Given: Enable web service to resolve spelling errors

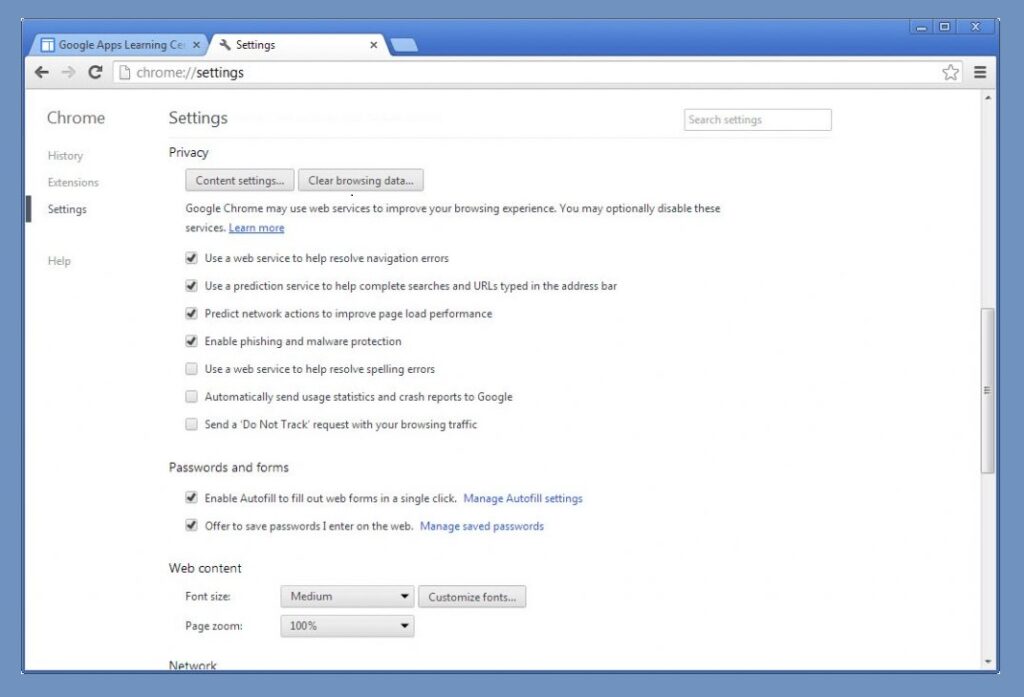Looking at the screenshot, I should point(191,368).
